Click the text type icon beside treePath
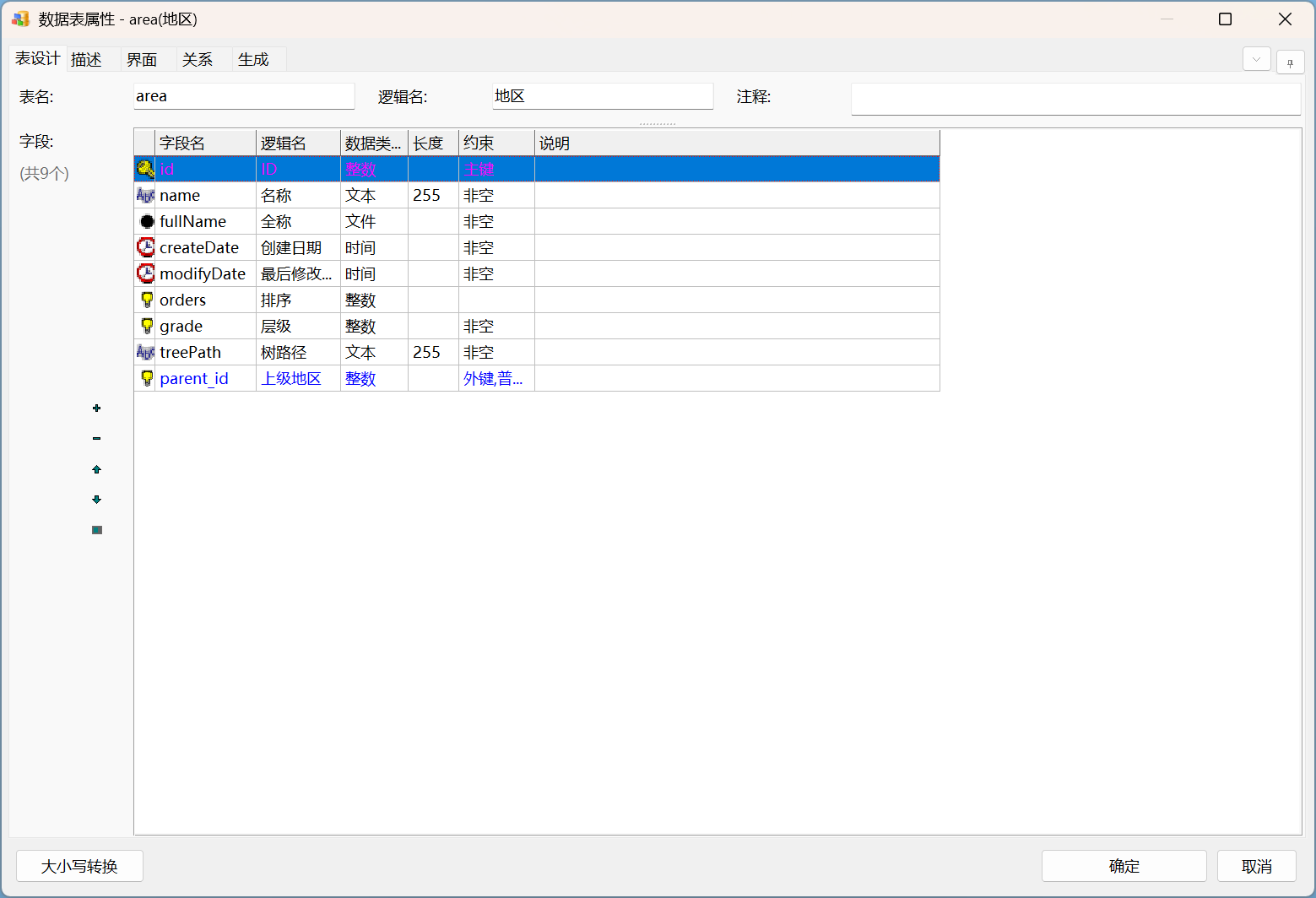1316x898 pixels. click(145, 352)
